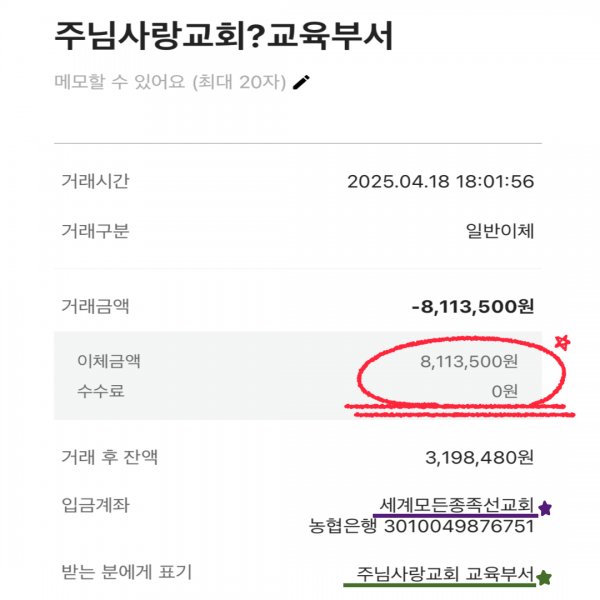Click the timestamp 2025.04.18 18:01:56

pos(440,182)
